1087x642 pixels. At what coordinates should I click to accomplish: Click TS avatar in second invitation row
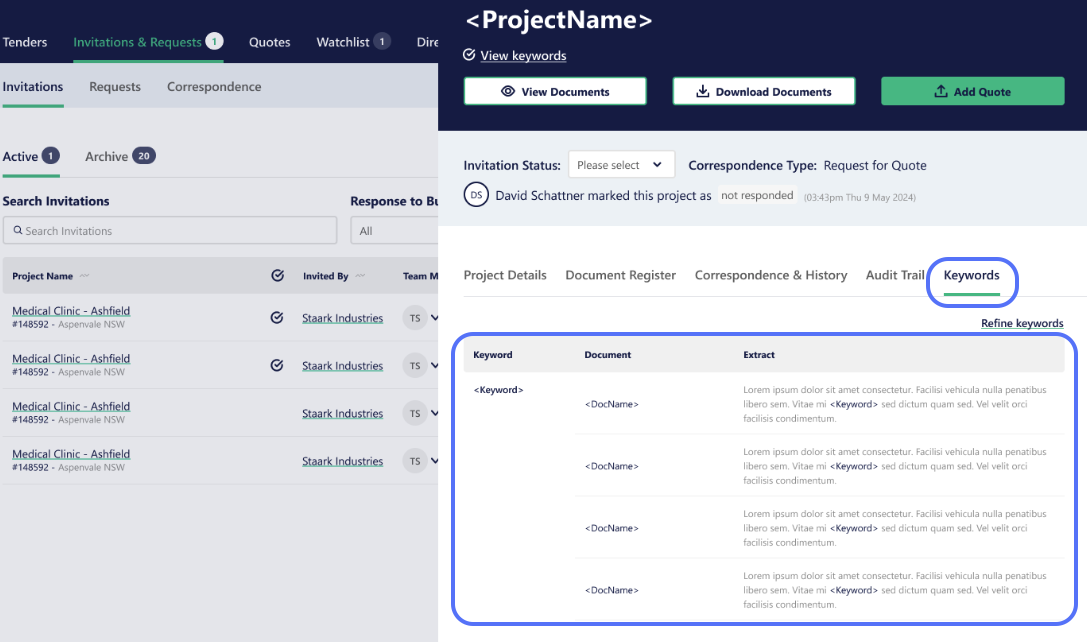tap(415, 366)
